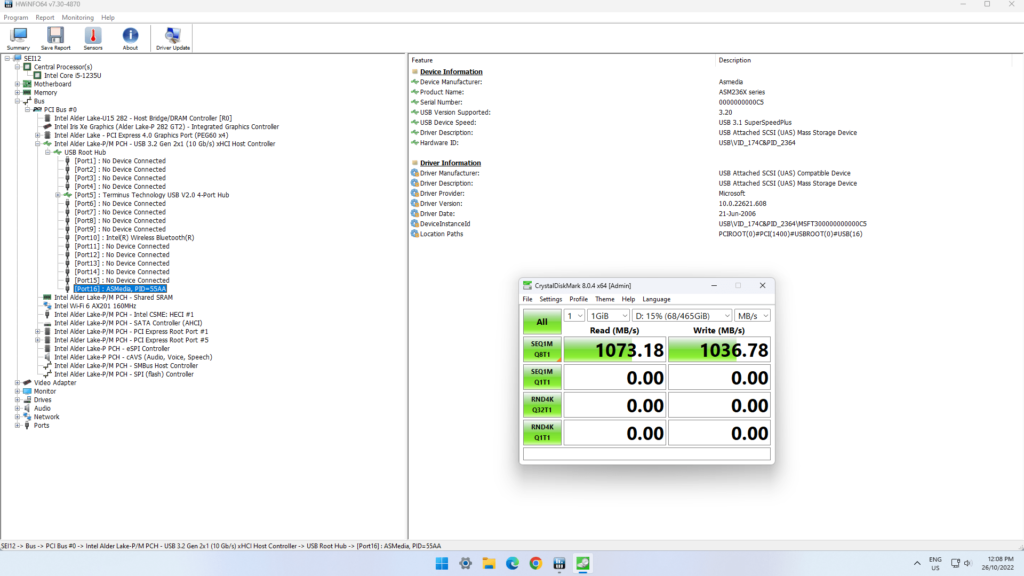Click the green All benchmark button
The image size is (1024, 576).
[542, 322]
